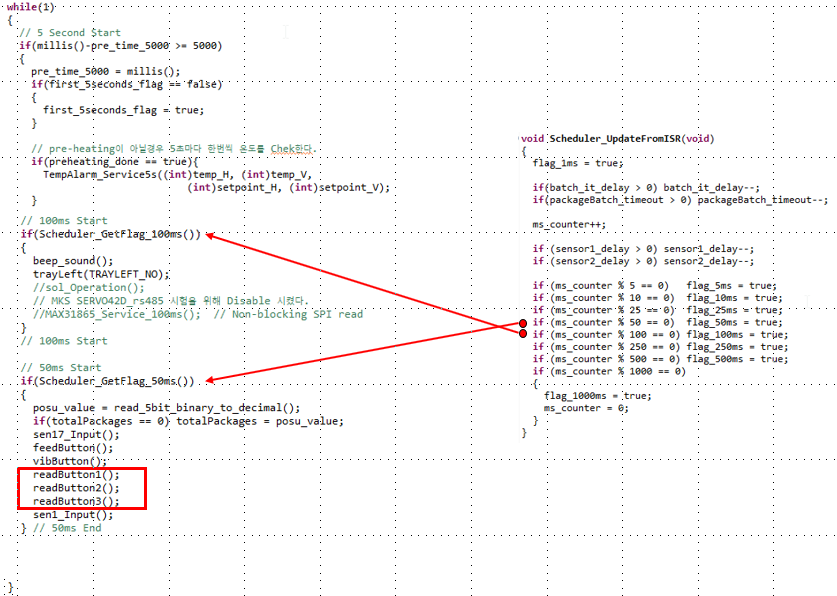This screenshot has width=837, height=596.
Task: Click the red dot beside the flag_50ms line
Action: click(x=522, y=323)
